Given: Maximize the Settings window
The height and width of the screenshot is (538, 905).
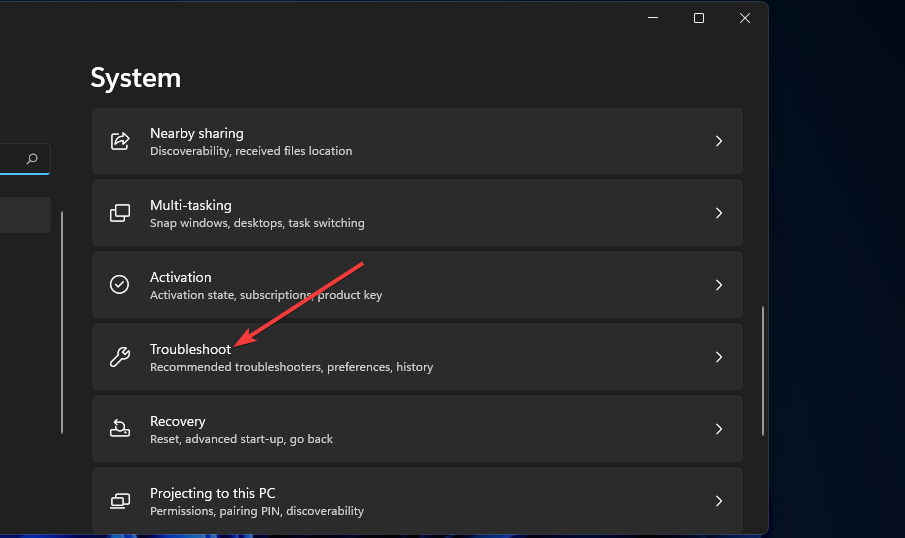Looking at the screenshot, I should (699, 18).
